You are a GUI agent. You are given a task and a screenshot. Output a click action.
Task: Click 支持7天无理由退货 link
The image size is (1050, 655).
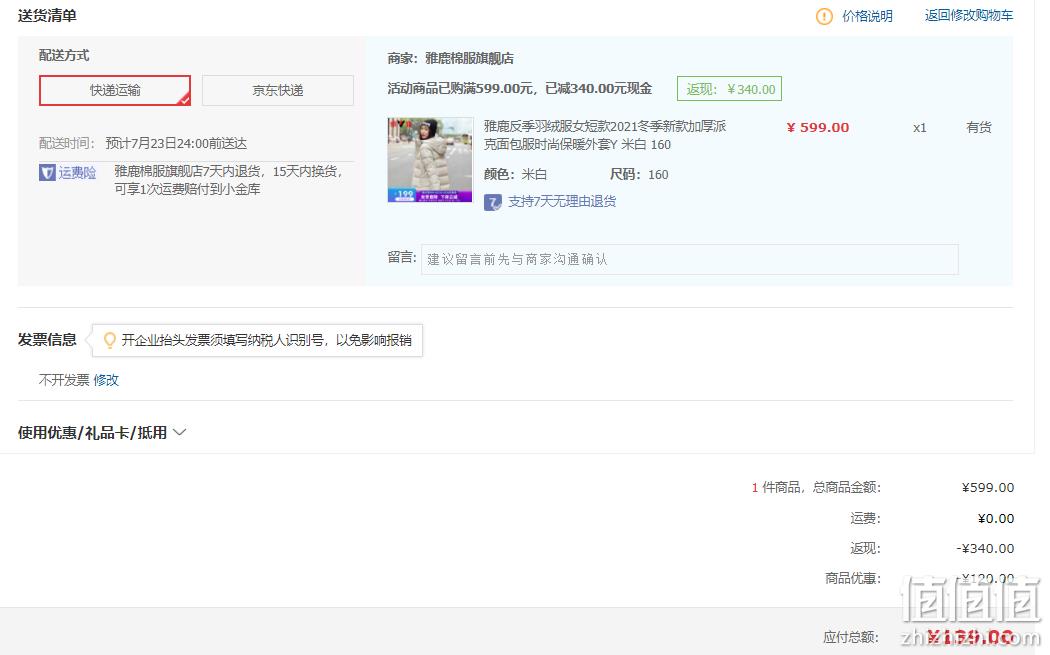click(x=562, y=202)
